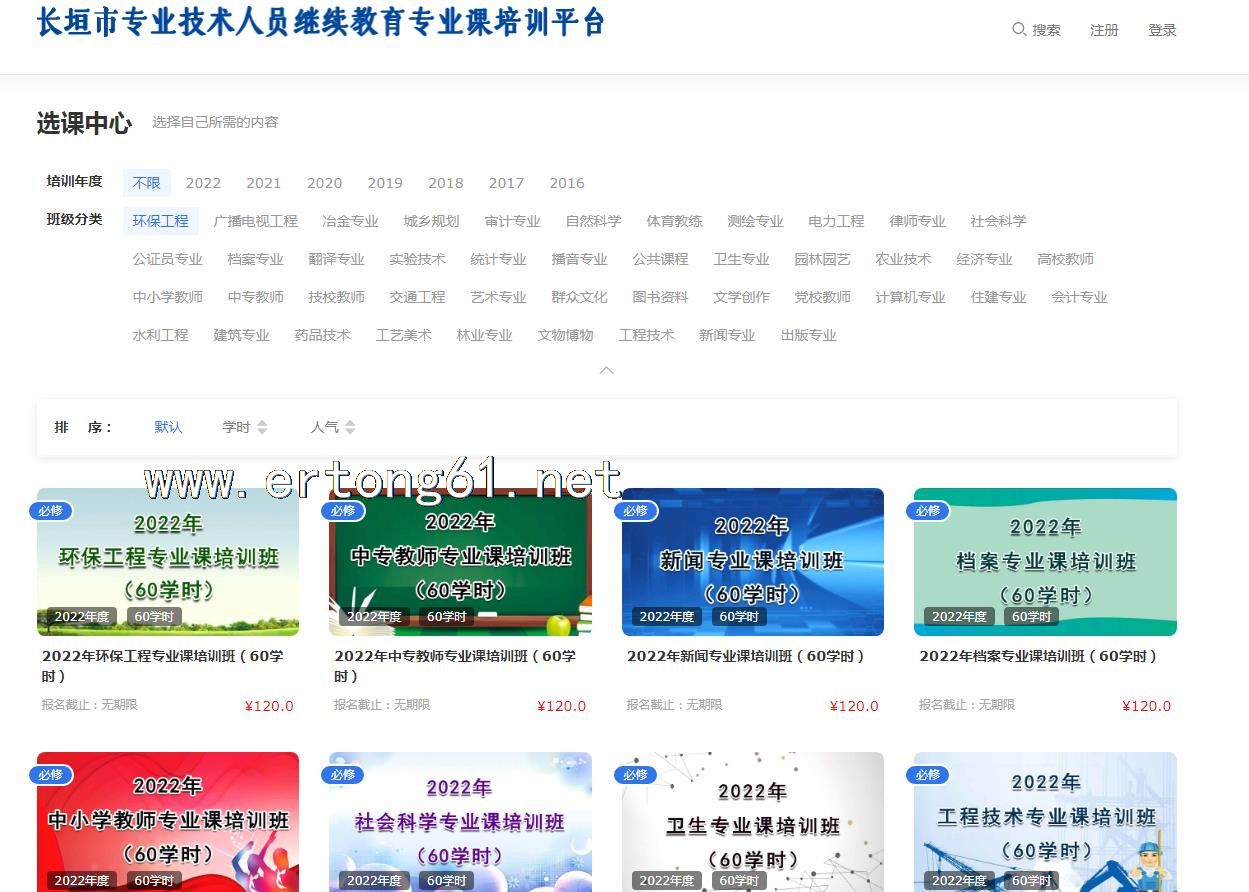Select 不限 for training year
Screen dimensions: 1249x892
tap(146, 183)
